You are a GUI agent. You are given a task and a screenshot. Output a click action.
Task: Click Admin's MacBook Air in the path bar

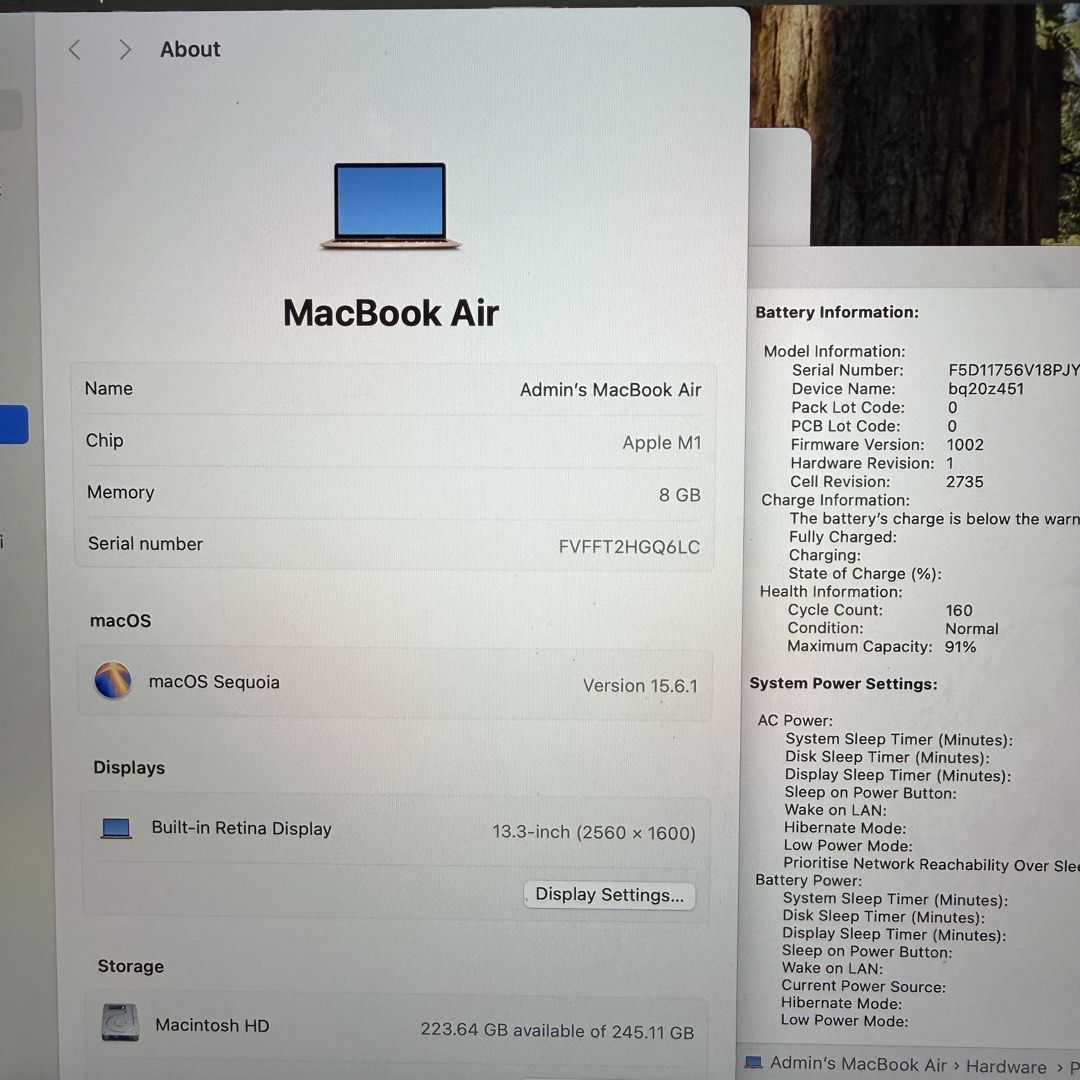click(x=858, y=1063)
